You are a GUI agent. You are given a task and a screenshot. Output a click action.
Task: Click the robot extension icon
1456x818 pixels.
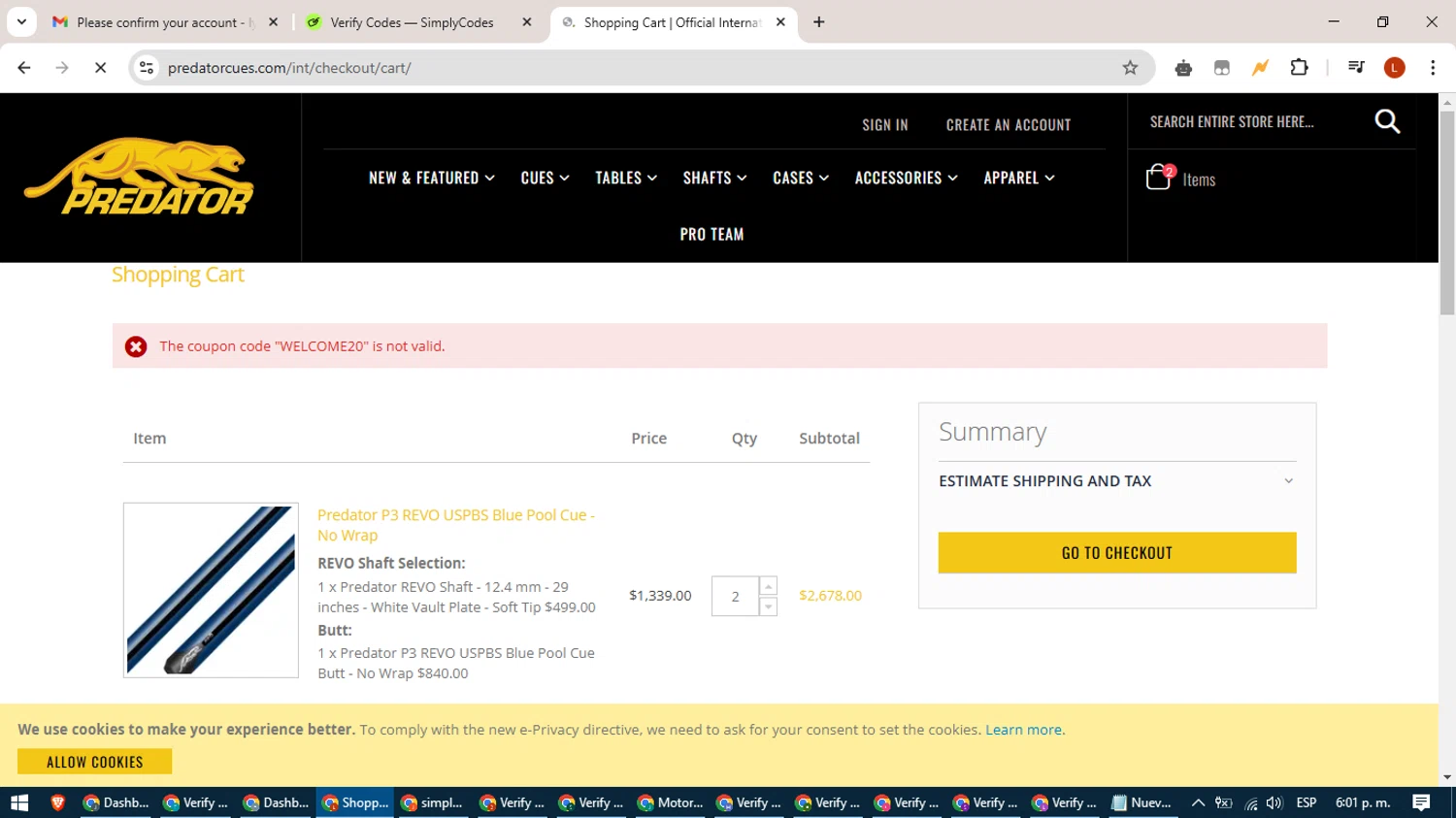click(x=1183, y=68)
